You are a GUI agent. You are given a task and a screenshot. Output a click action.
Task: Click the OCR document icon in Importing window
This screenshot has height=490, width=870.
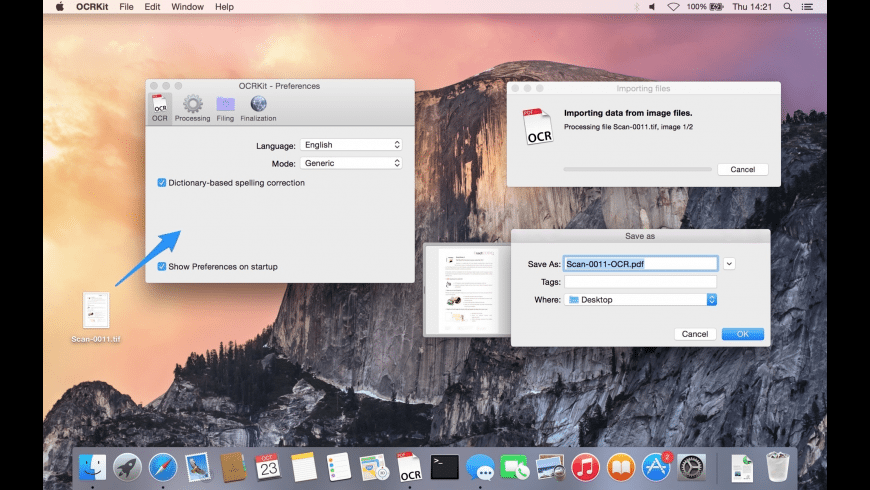[x=537, y=127]
